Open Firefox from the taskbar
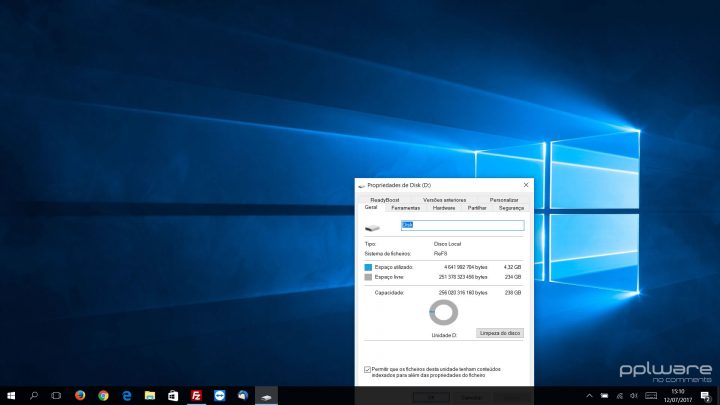 point(80,396)
